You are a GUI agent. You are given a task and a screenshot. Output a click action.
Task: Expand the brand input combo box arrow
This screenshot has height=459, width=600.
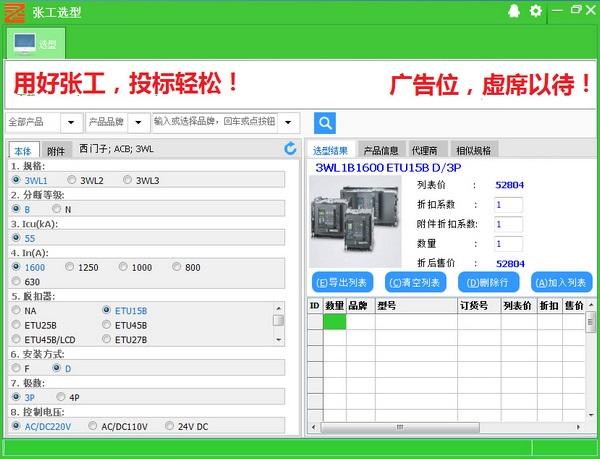(x=288, y=123)
